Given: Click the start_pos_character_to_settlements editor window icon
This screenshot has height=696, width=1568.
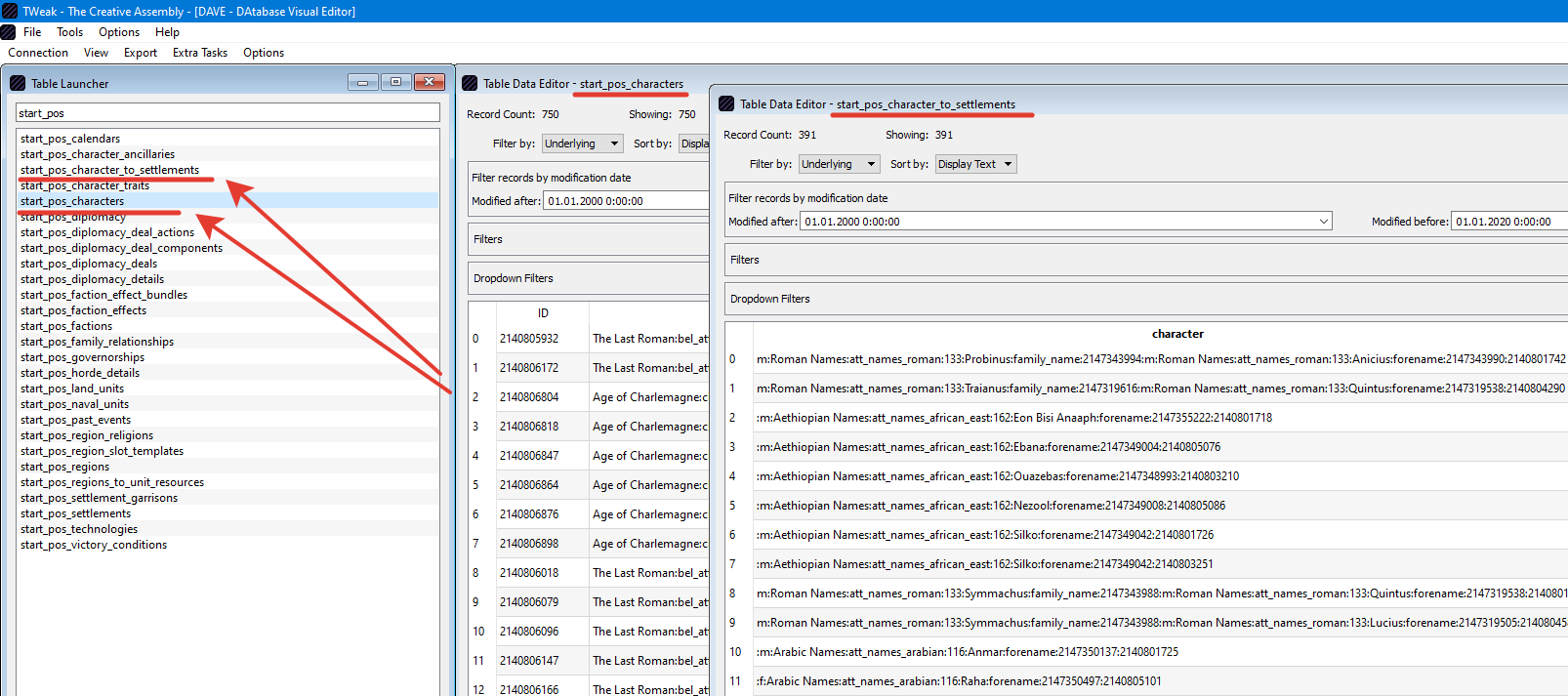Looking at the screenshot, I should [x=726, y=103].
